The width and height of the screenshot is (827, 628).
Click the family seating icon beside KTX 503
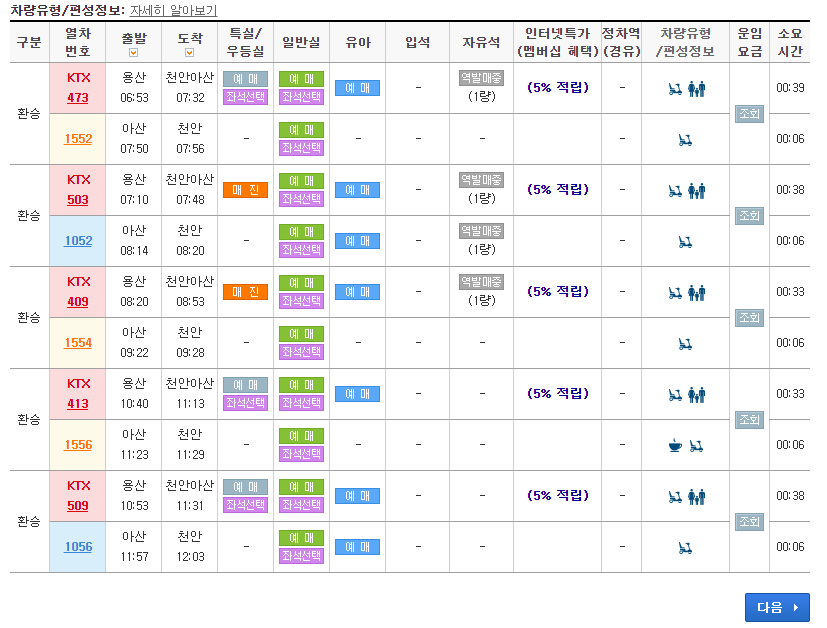[696, 189]
